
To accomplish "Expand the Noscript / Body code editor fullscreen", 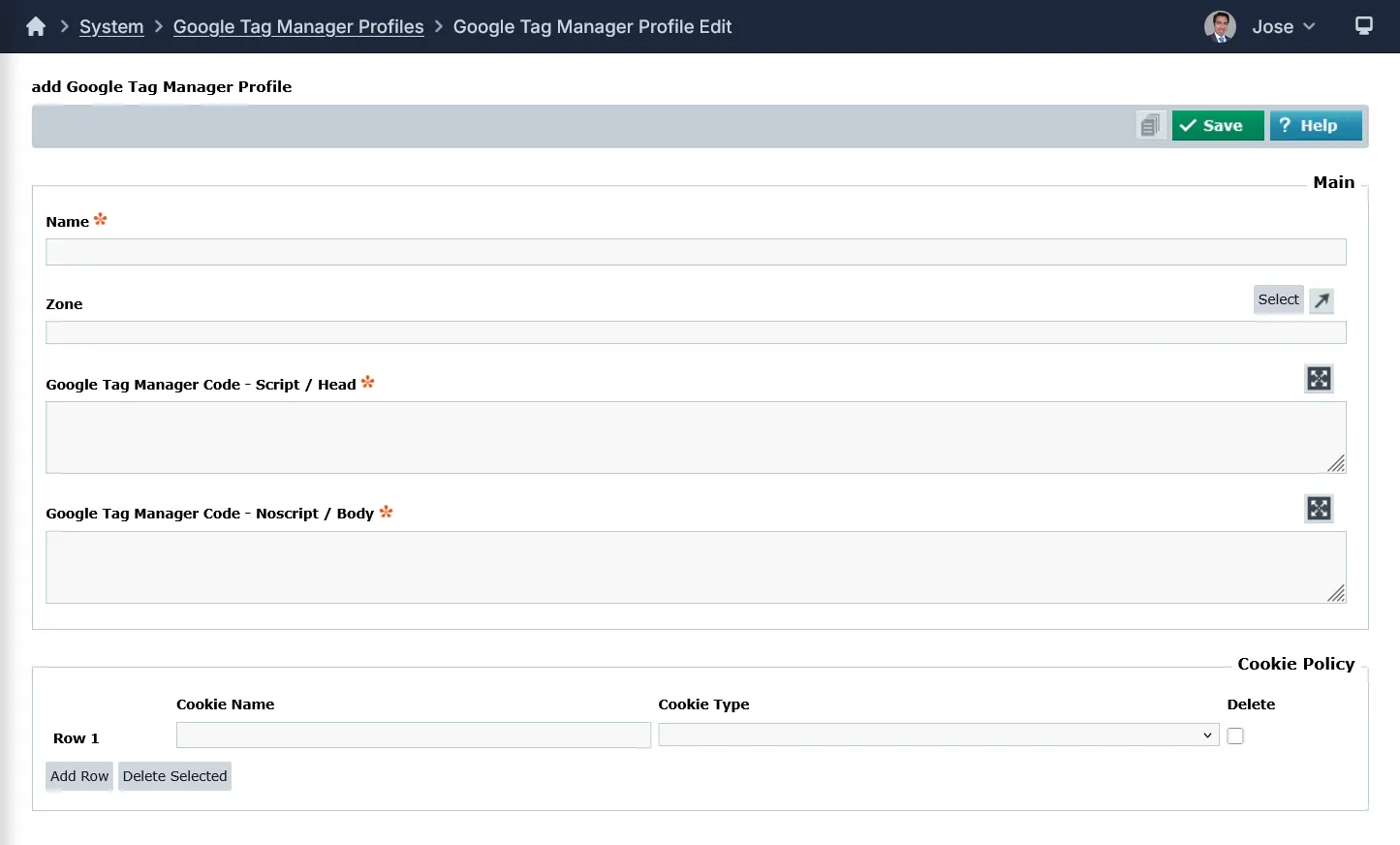I will (1319, 509).
